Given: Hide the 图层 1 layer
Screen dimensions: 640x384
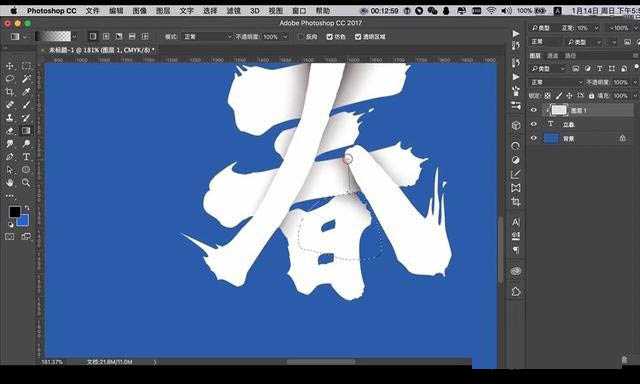Looking at the screenshot, I should 533,110.
